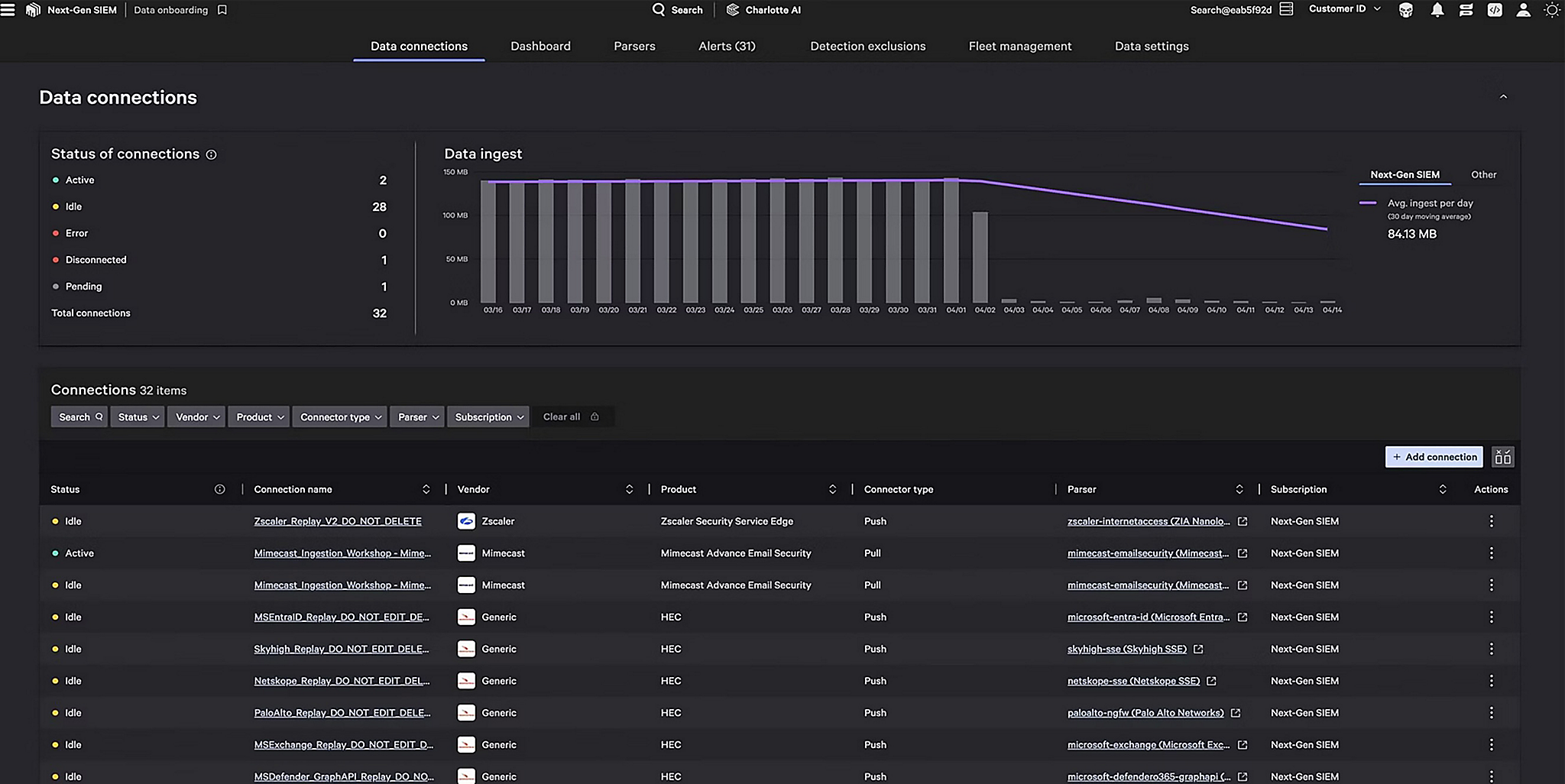Switch the Data ingest chart to Other
The width and height of the screenshot is (1565, 784).
1482,174
